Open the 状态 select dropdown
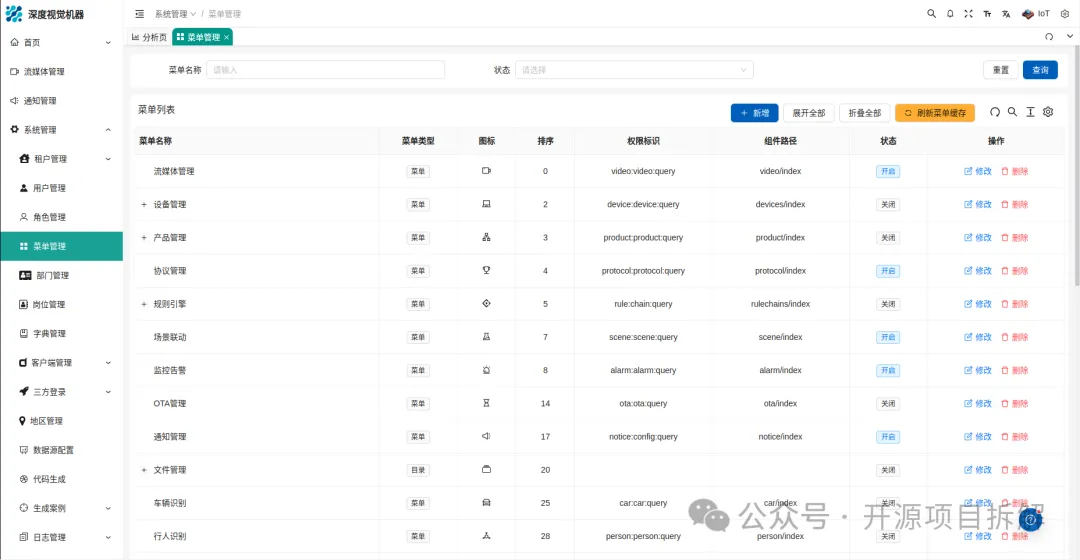Screen dimensions: 1080x560 point(634,70)
